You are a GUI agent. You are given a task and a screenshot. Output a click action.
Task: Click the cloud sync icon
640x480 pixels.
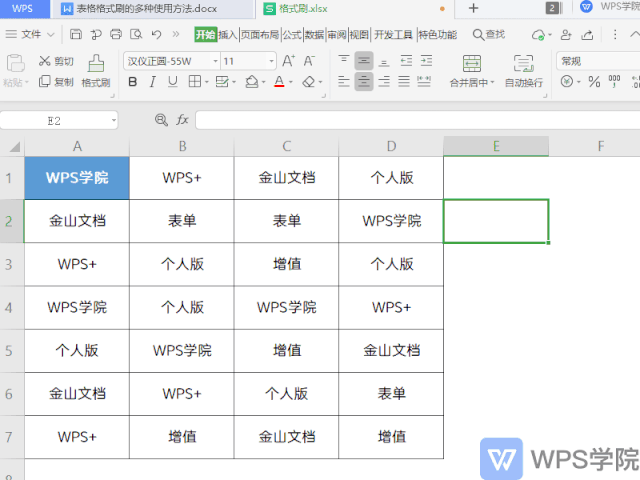539,35
